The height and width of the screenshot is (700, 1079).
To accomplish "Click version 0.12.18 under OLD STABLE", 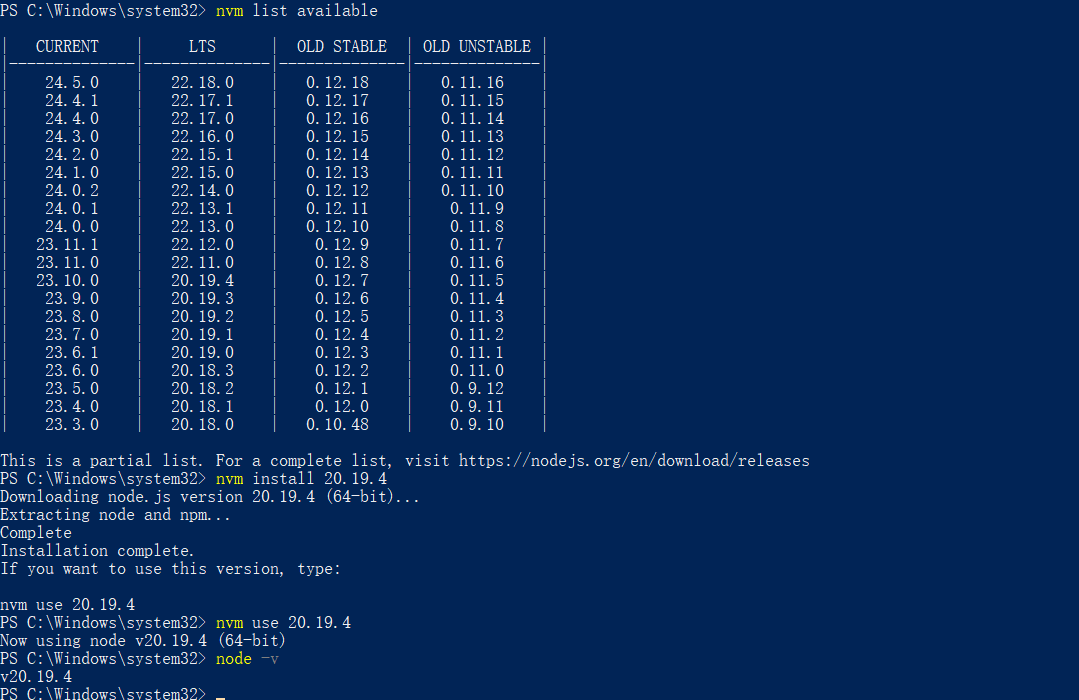I will (337, 83).
